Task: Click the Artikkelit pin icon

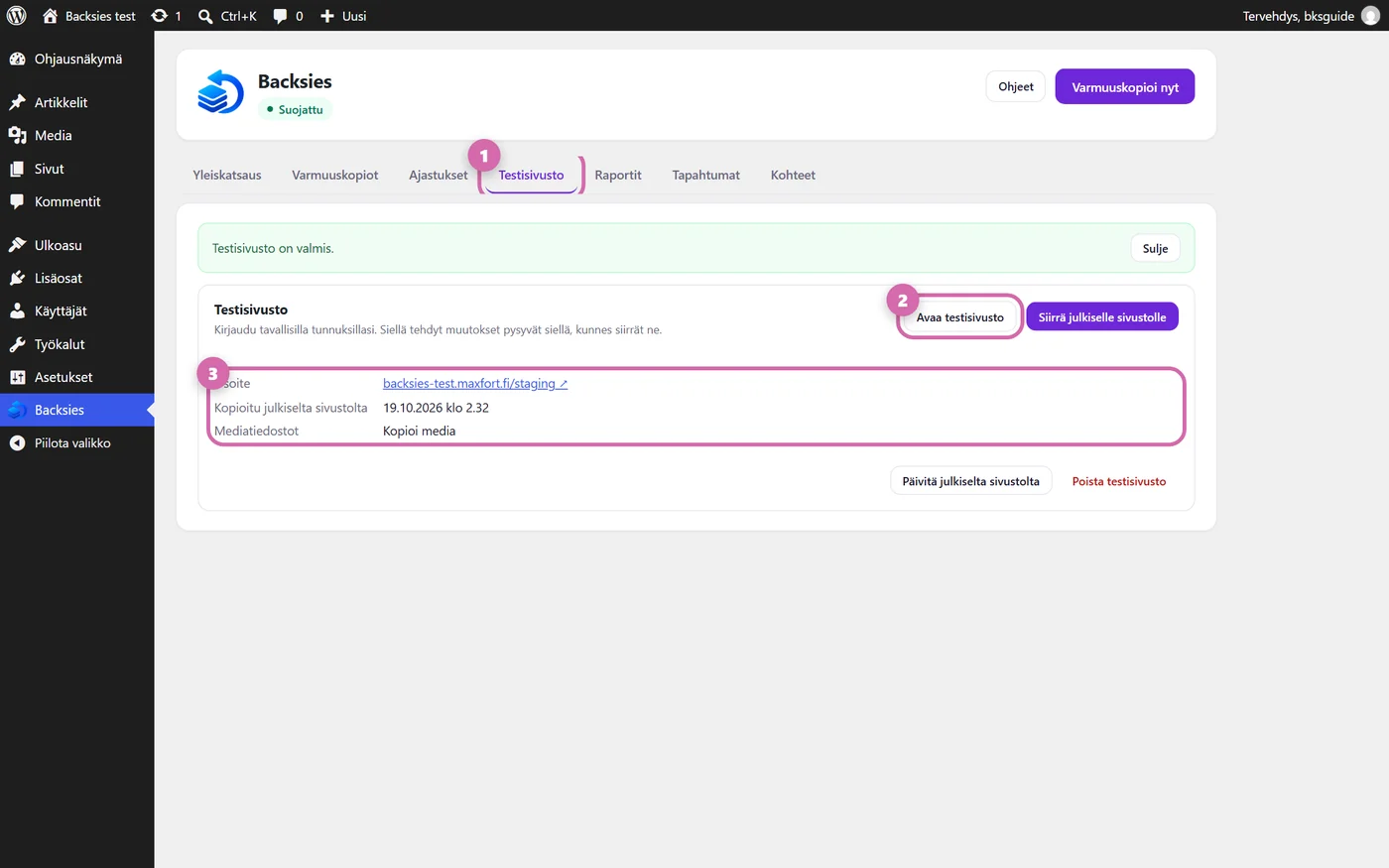Action: [17, 102]
